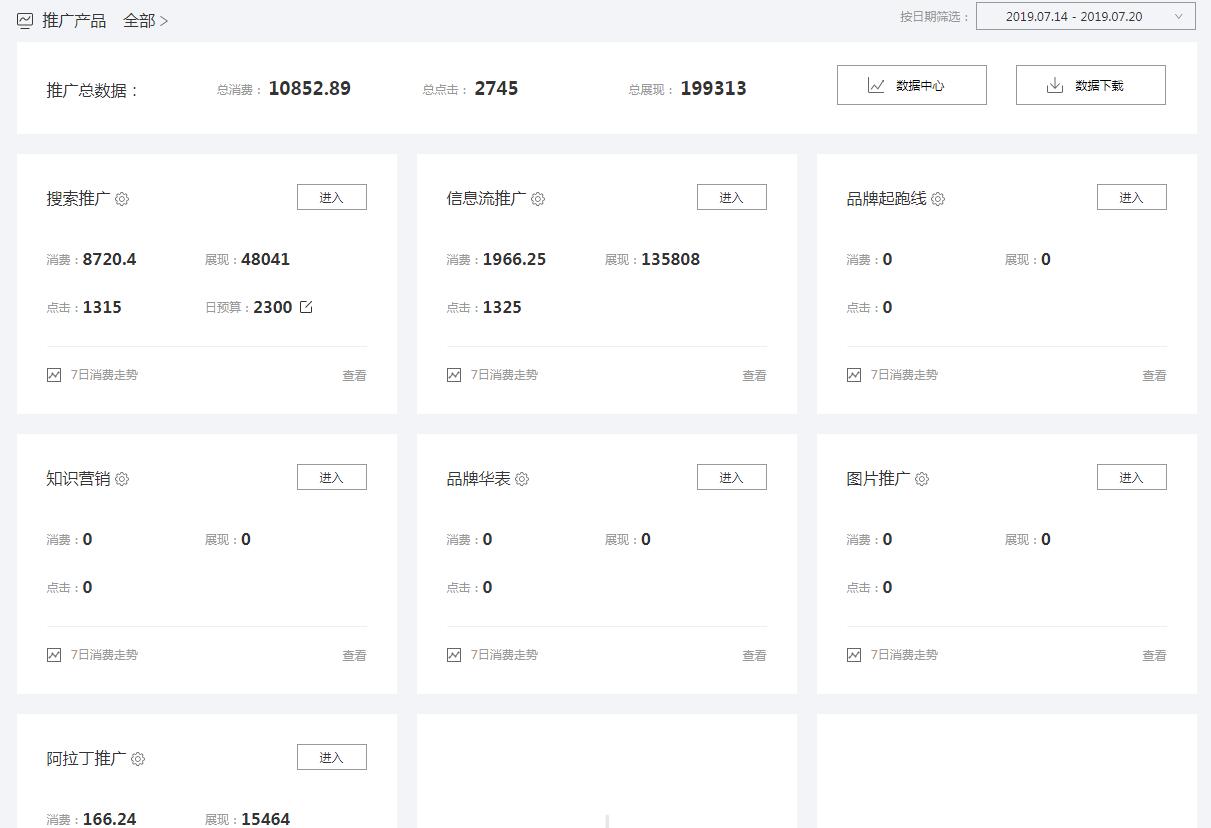Viewport: 1211px width, 828px height.
Task: Click 搜索推广 impressions value 48041
Action: click(265, 259)
